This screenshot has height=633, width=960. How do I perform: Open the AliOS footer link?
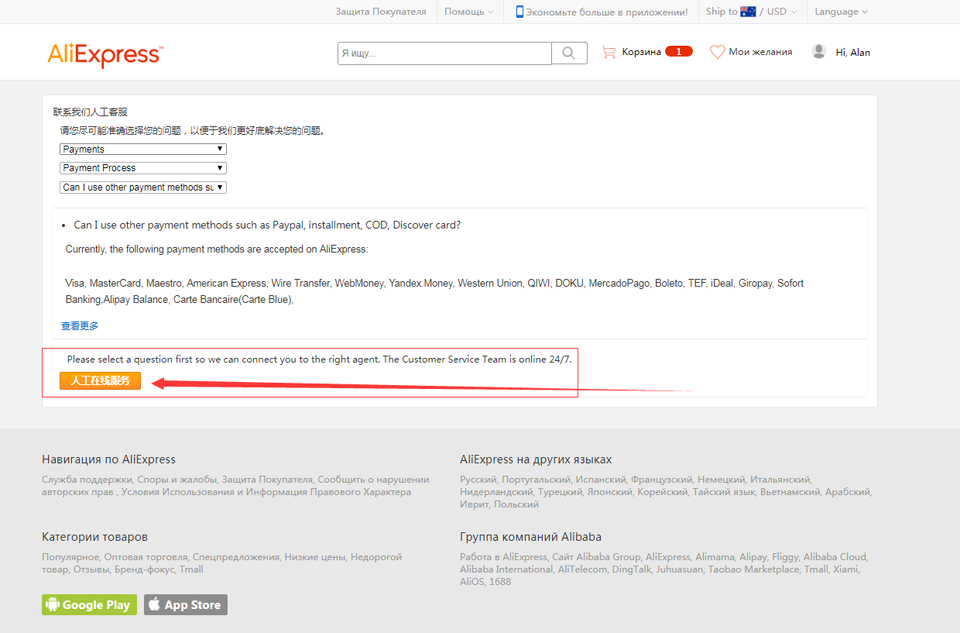click(471, 582)
